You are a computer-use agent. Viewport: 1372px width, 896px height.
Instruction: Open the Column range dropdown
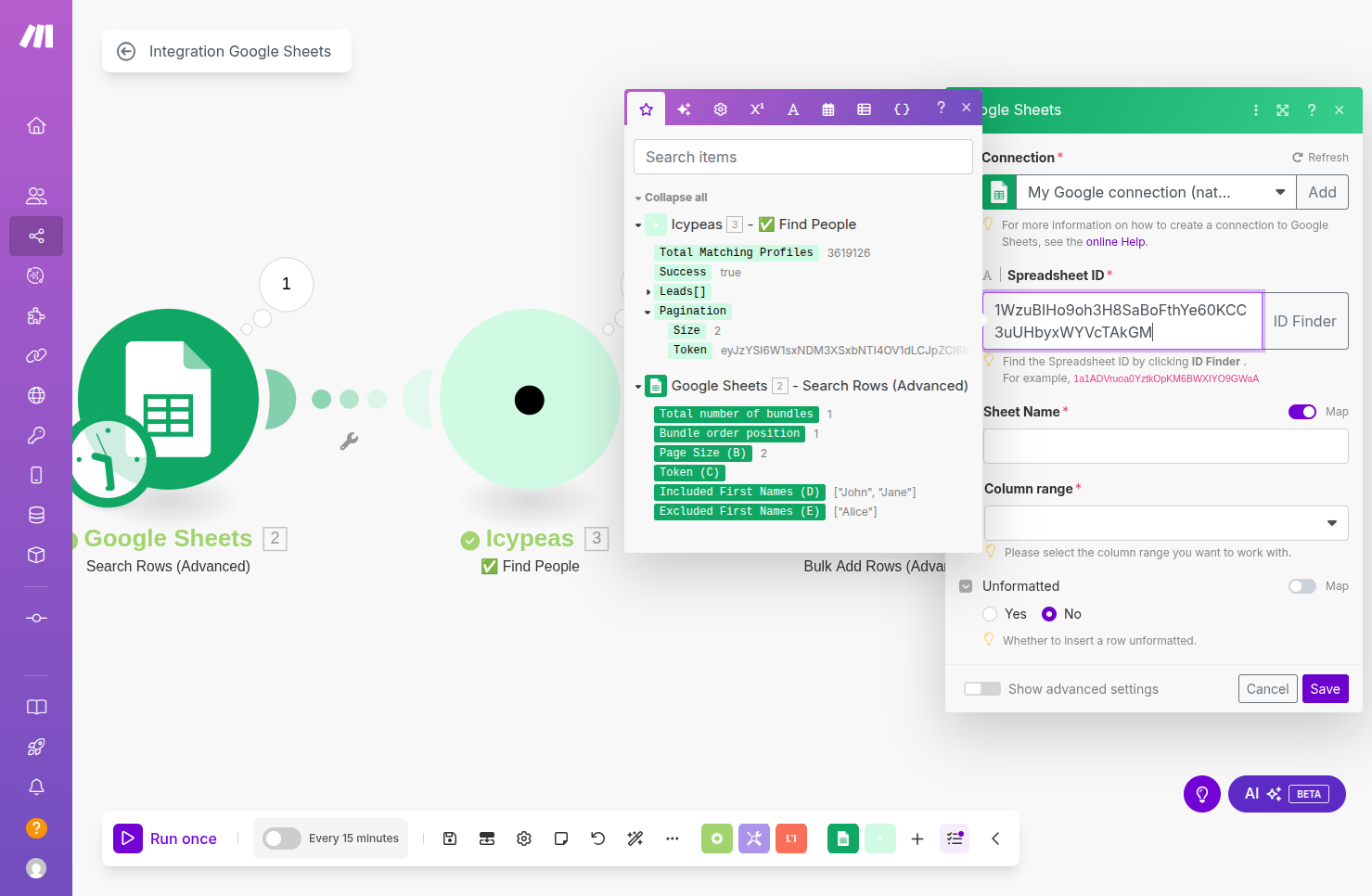(1166, 523)
